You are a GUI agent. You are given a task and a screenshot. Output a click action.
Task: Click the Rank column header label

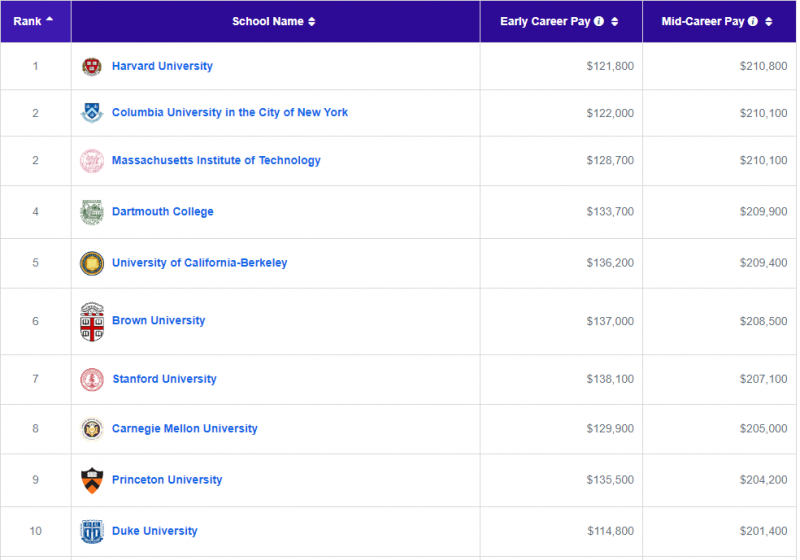click(27, 21)
